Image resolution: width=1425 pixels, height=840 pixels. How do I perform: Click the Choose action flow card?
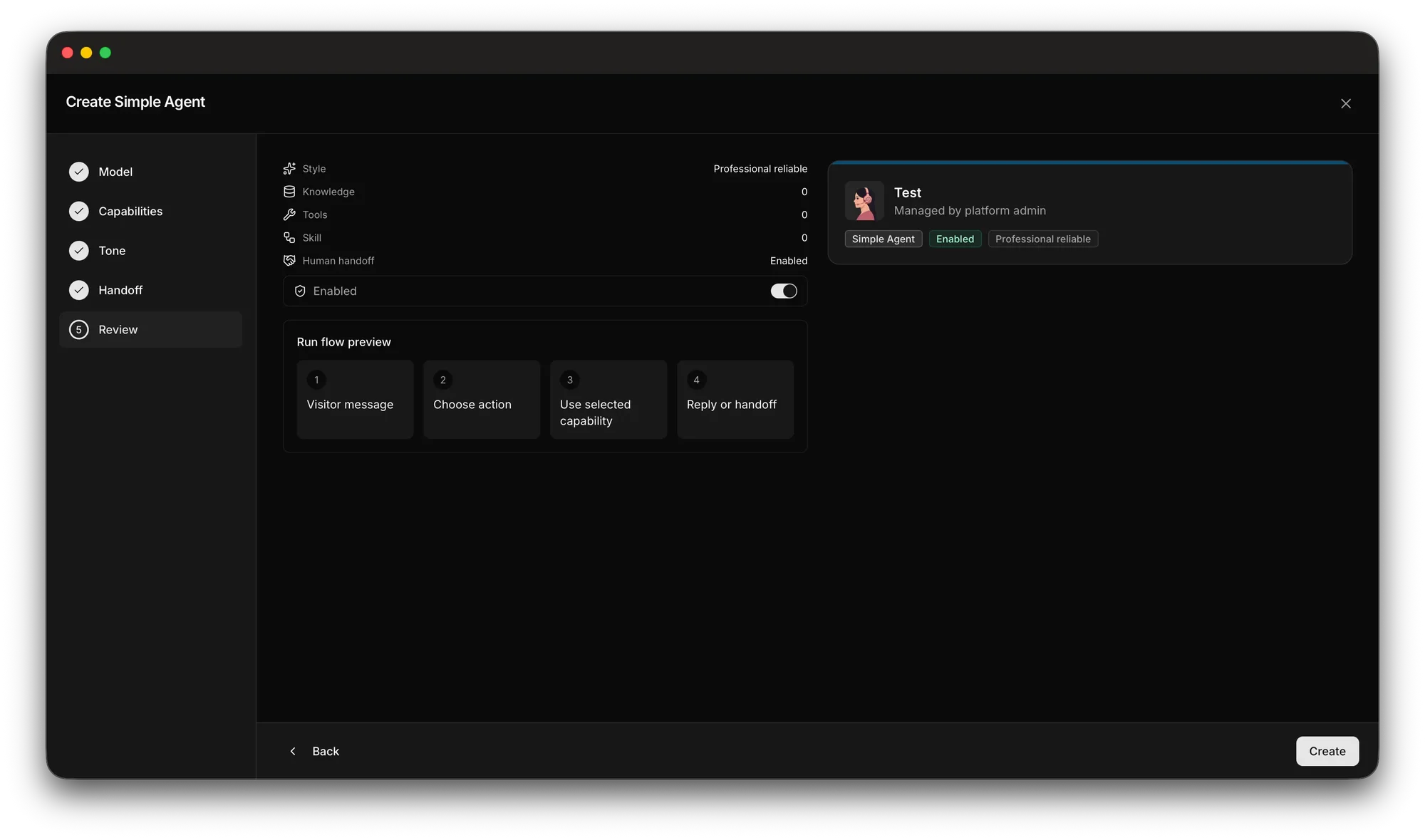[x=482, y=400]
